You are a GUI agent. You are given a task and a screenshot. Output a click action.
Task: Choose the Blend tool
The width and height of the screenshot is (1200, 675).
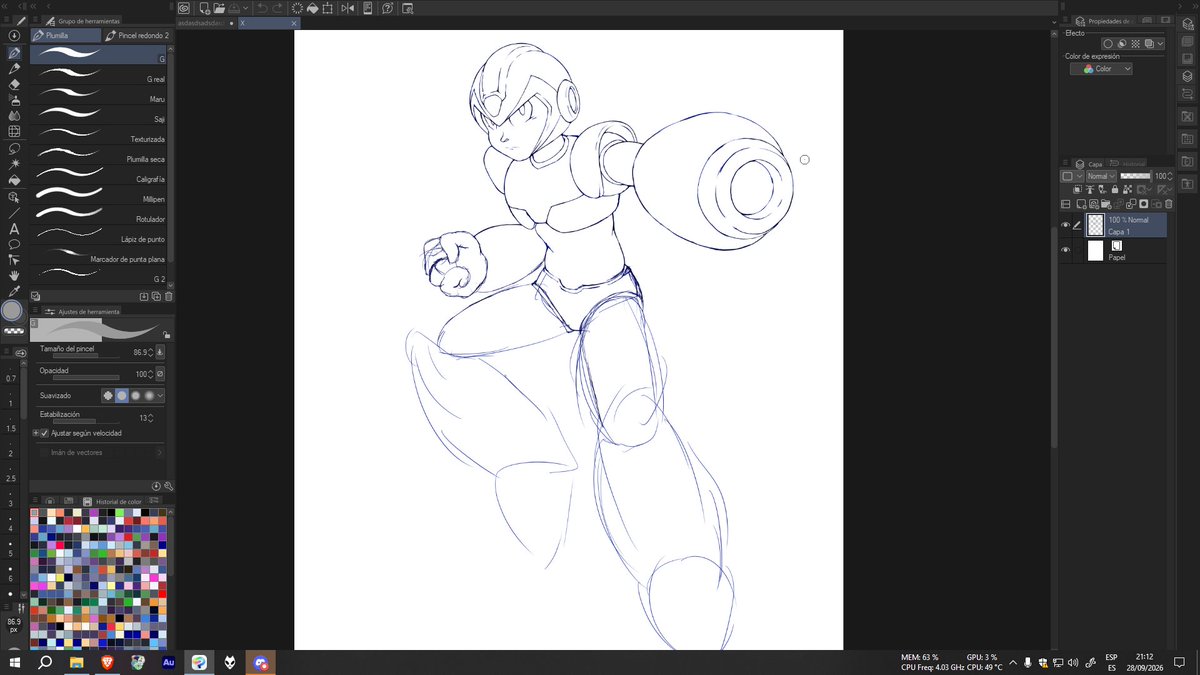14,116
